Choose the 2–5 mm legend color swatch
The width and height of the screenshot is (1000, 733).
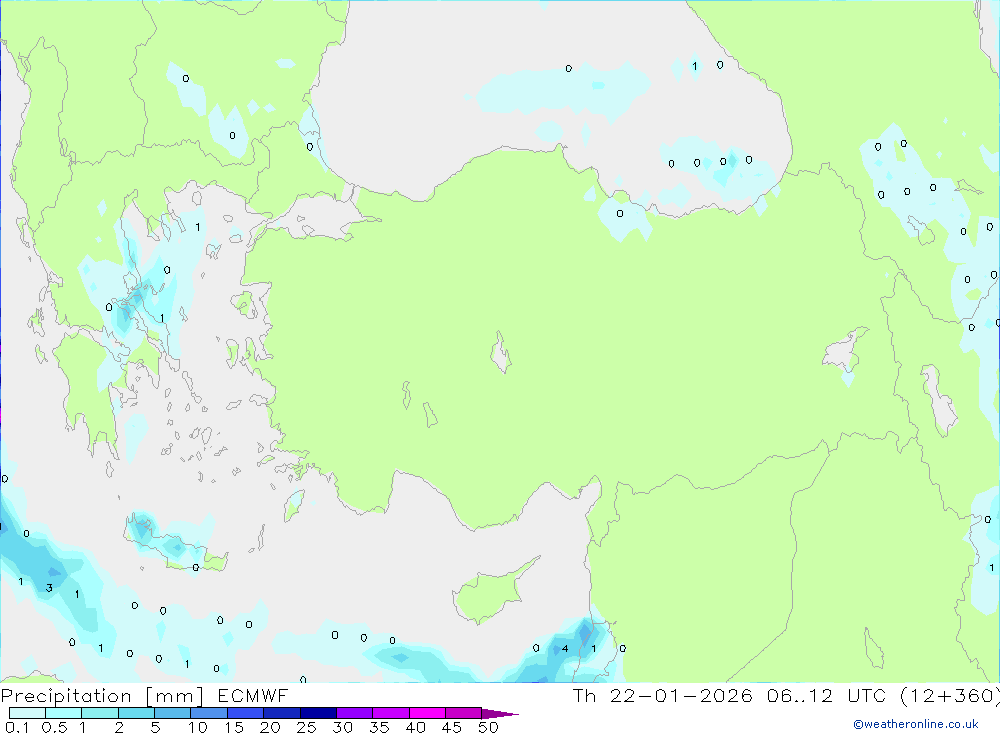(x=136, y=713)
